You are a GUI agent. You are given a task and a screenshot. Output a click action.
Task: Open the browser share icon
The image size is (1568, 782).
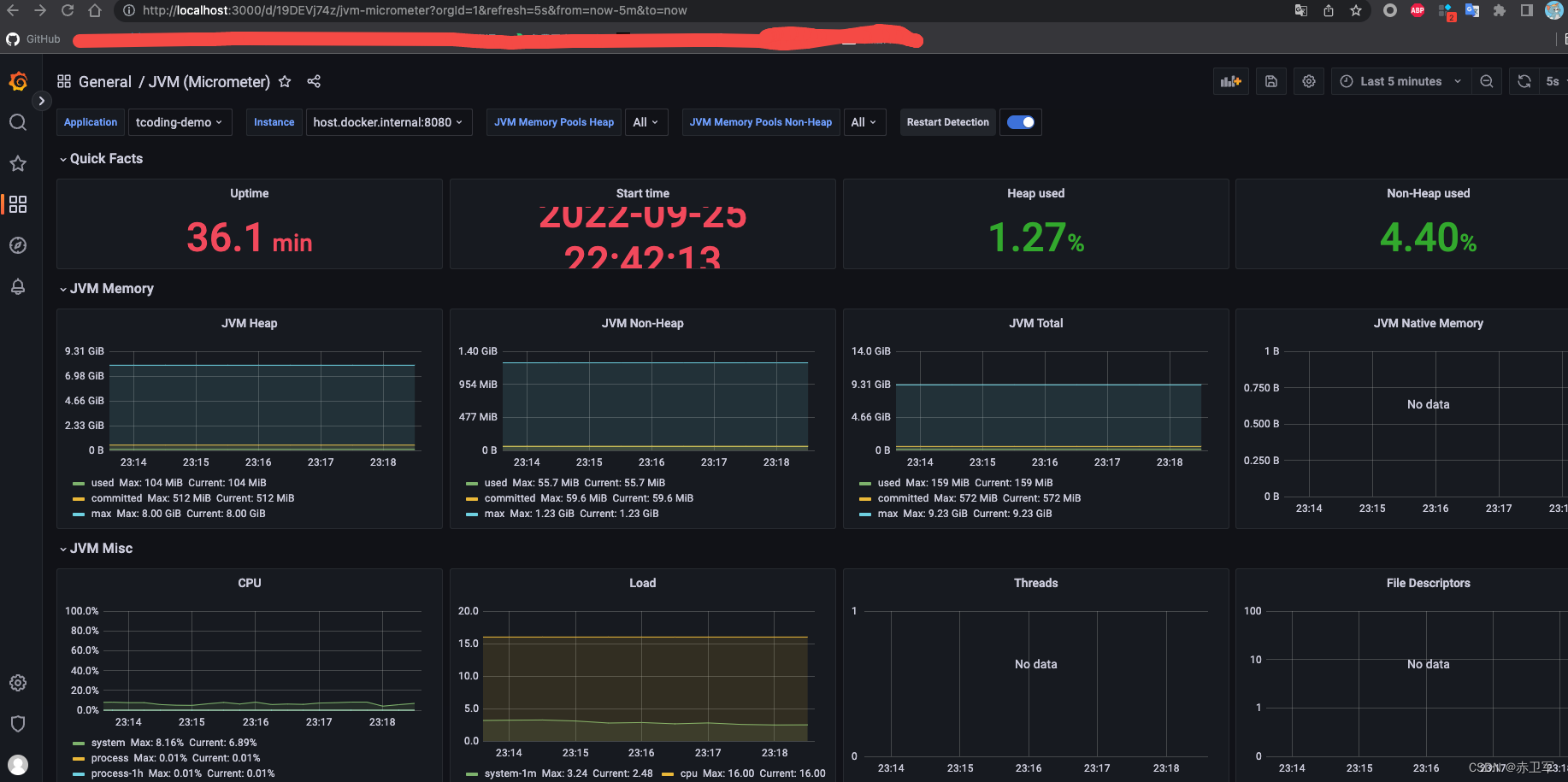point(1329,10)
